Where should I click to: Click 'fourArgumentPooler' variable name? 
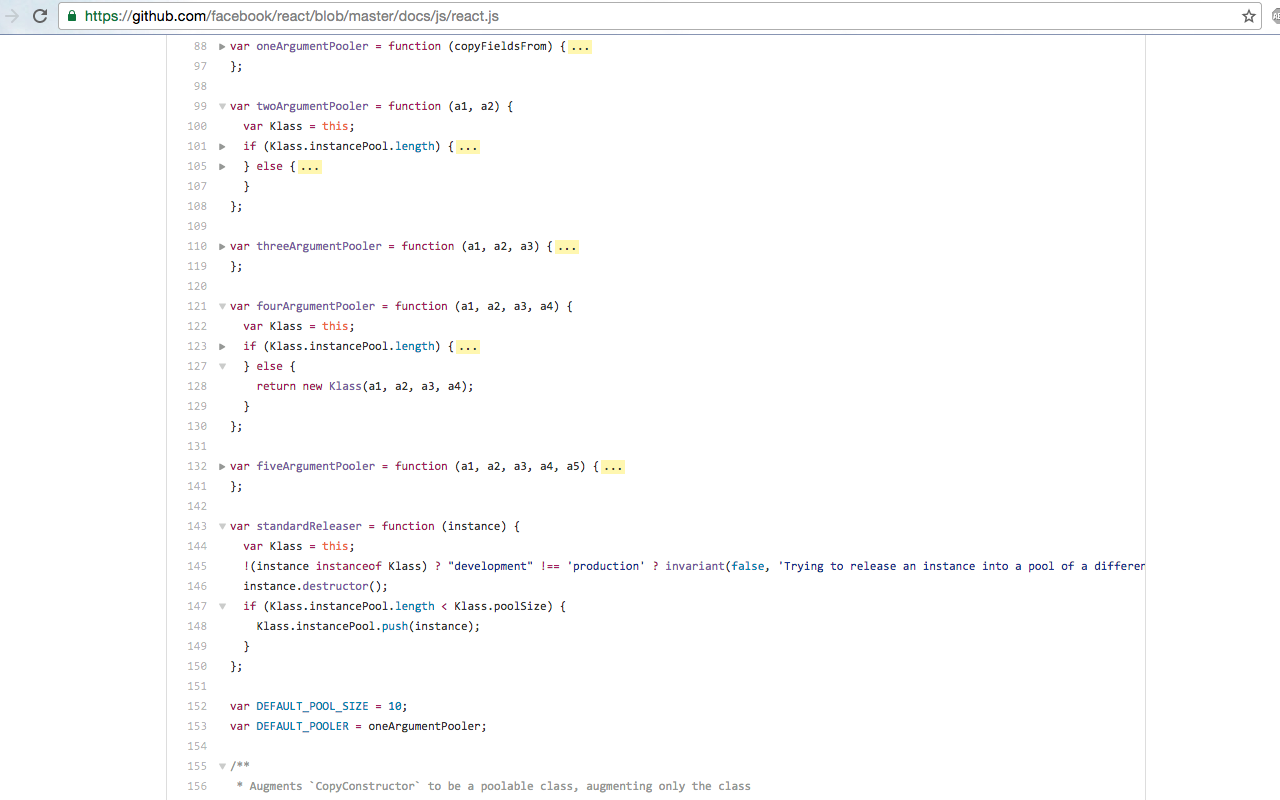(x=316, y=306)
